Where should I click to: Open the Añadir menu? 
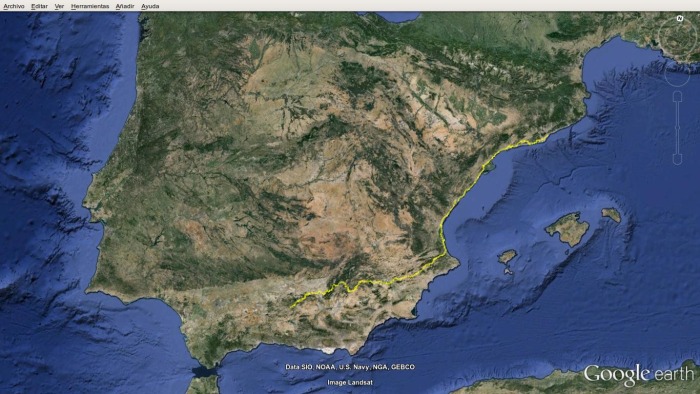click(125, 6)
